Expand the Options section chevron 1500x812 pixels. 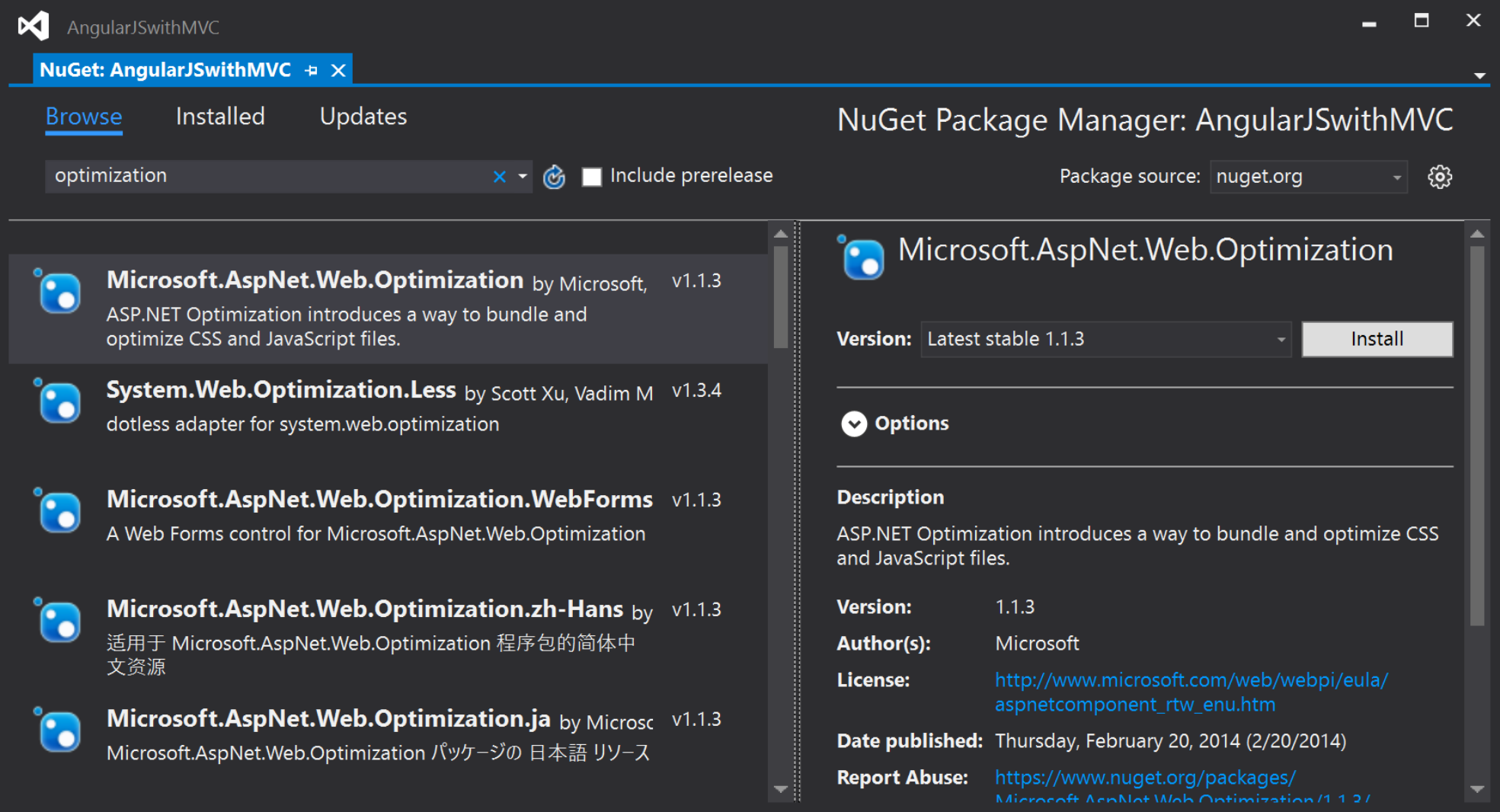point(854,424)
